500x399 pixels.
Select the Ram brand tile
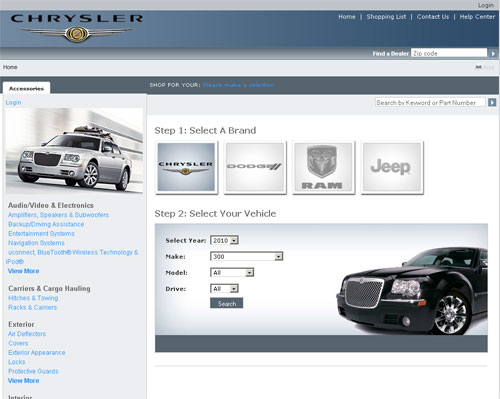click(x=324, y=167)
